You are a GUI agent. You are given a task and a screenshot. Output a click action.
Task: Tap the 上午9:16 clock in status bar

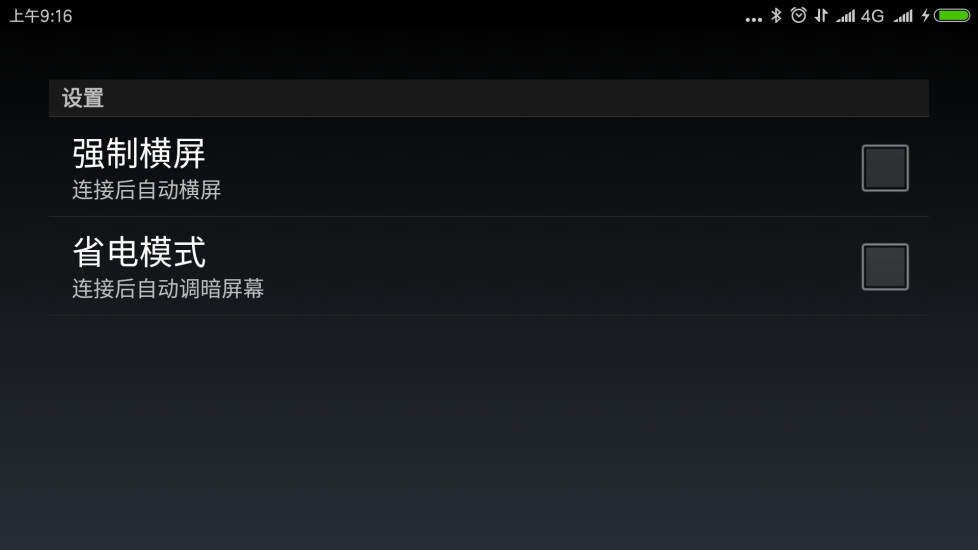coord(41,16)
